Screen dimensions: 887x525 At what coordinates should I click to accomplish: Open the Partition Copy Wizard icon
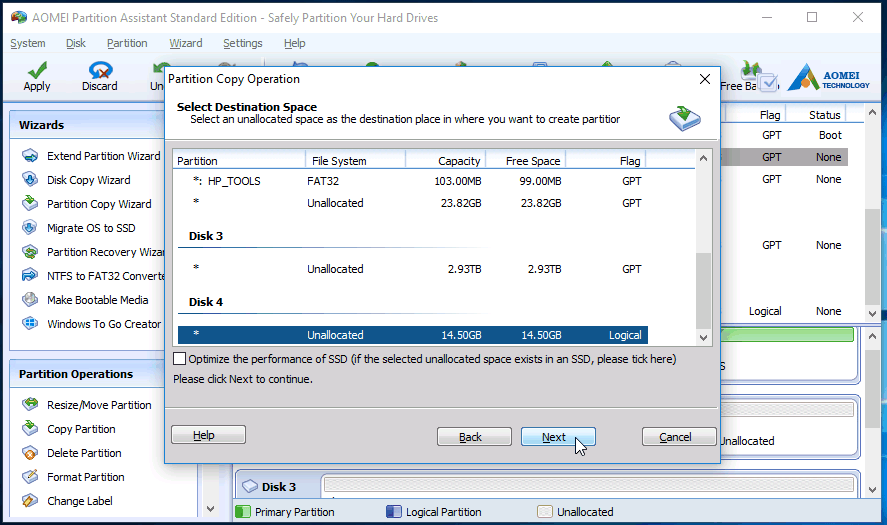tap(30, 204)
